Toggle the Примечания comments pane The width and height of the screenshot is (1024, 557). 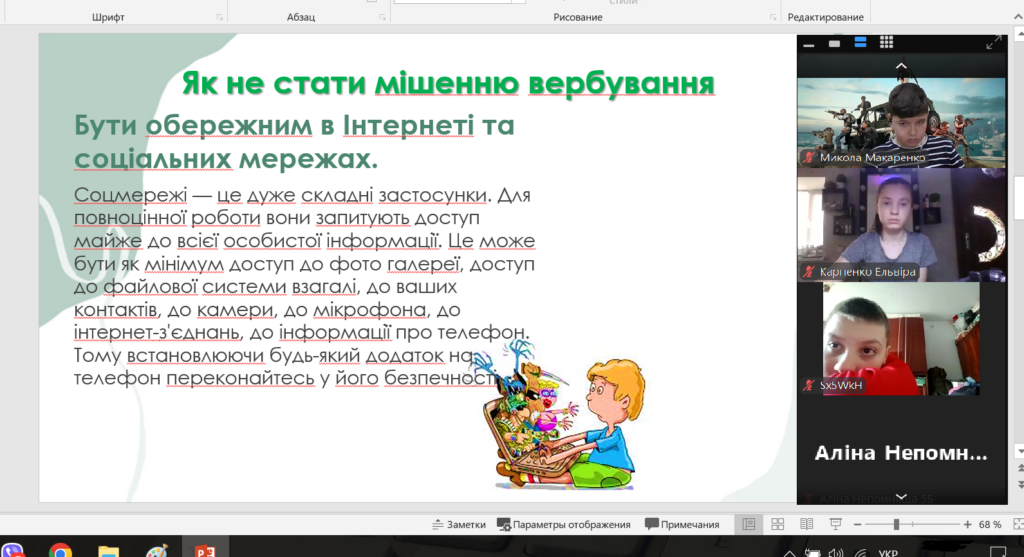(682, 524)
